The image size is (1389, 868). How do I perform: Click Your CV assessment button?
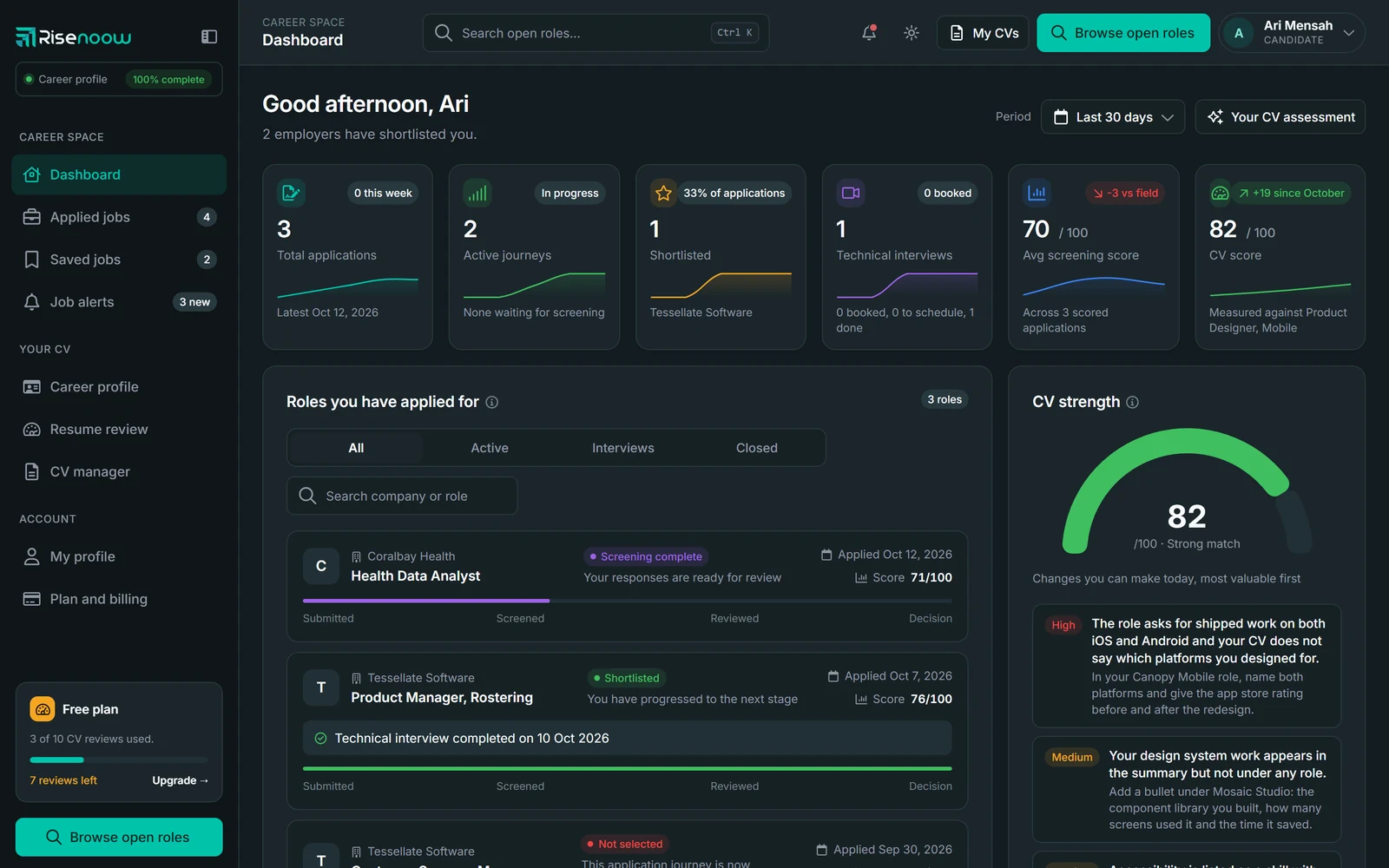tap(1280, 117)
